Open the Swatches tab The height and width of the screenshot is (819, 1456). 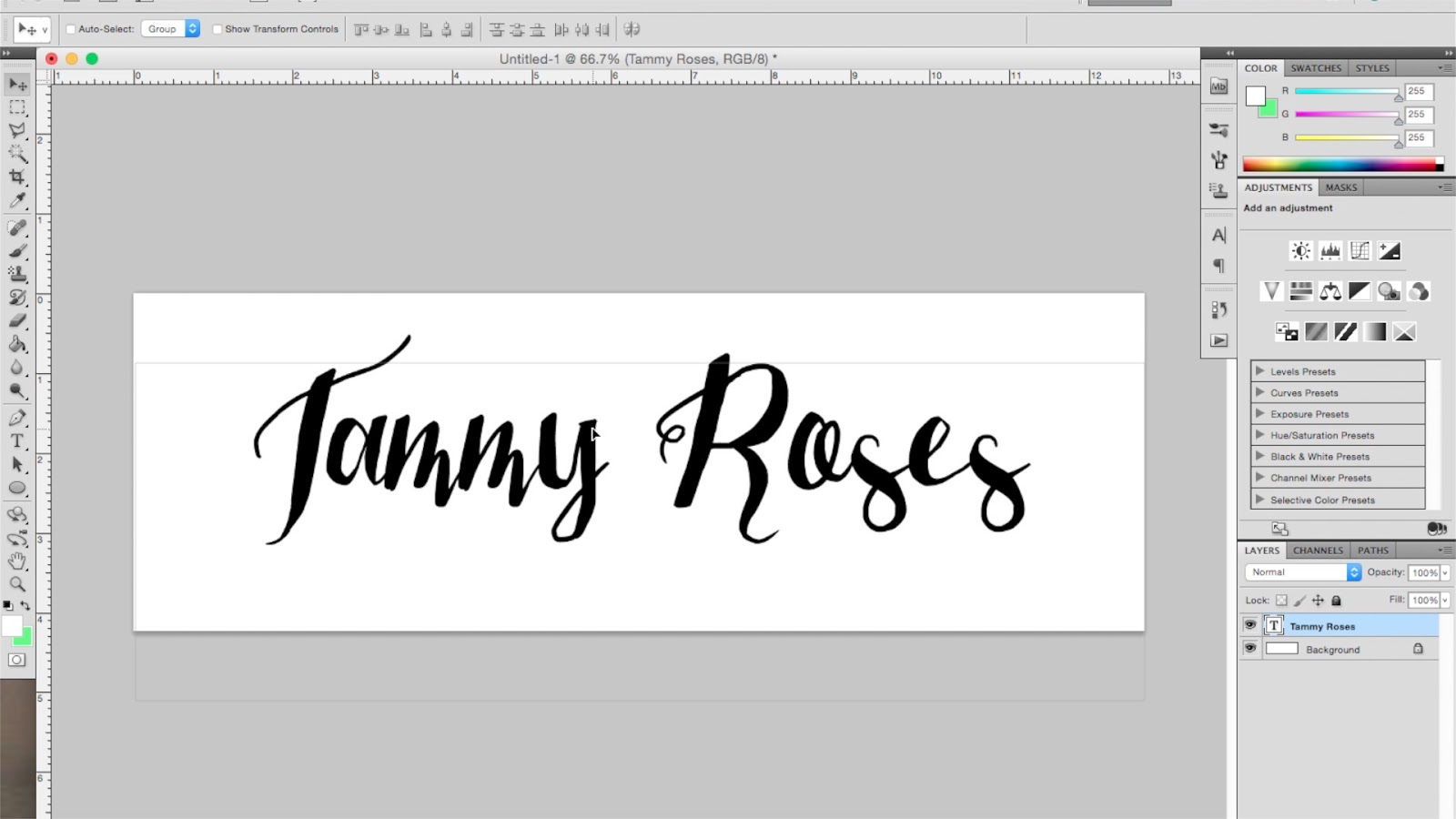[x=1316, y=68]
